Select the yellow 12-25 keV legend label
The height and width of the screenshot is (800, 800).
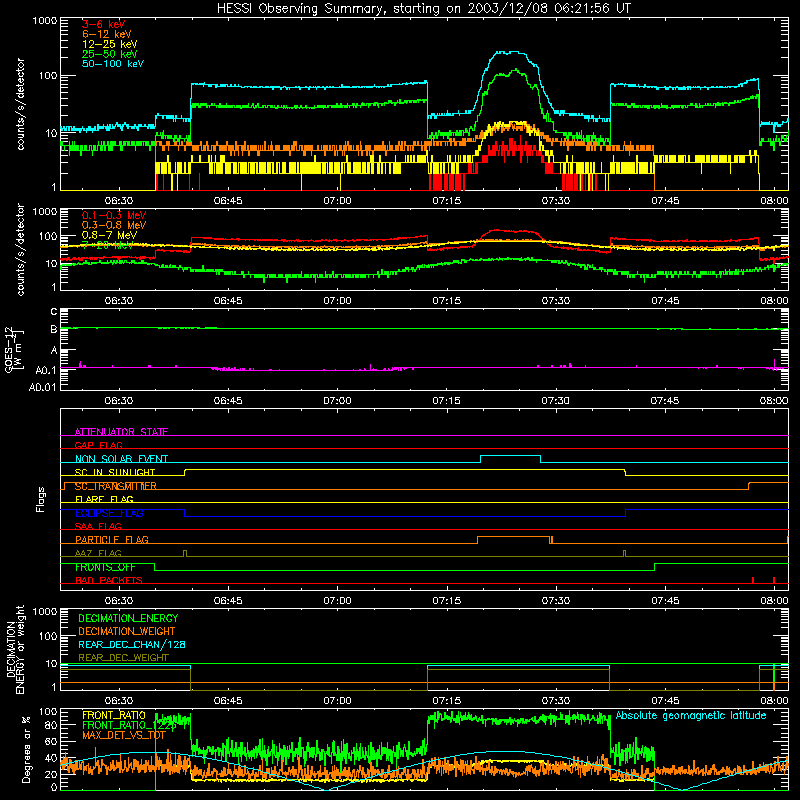click(110, 44)
